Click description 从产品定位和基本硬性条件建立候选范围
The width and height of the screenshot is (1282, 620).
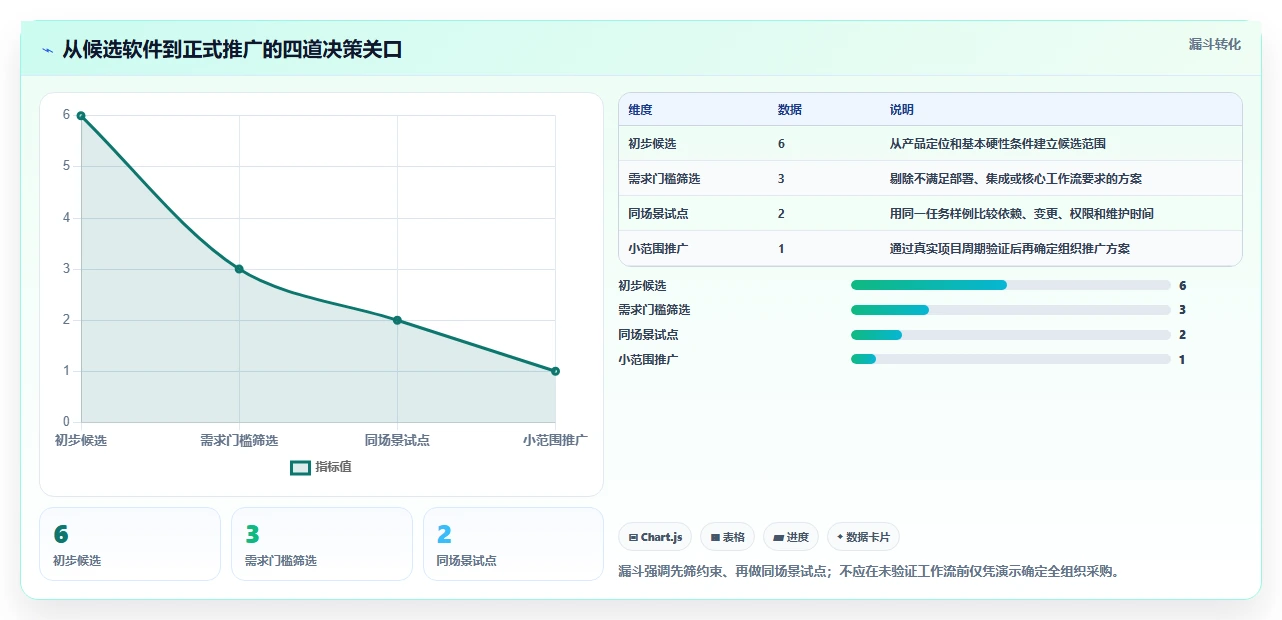(x=997, y=144)
